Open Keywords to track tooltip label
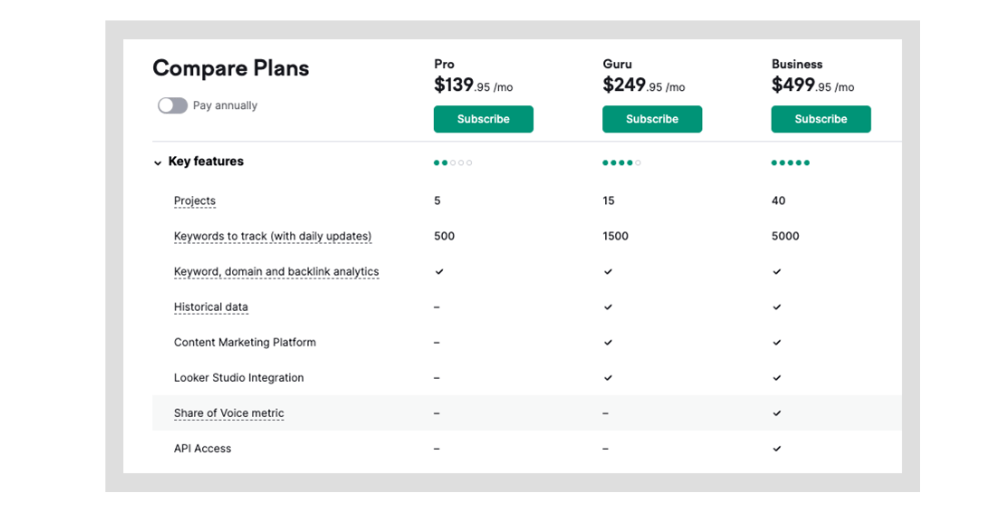This screenshot has width=1000, height=512. click(272, 236)
